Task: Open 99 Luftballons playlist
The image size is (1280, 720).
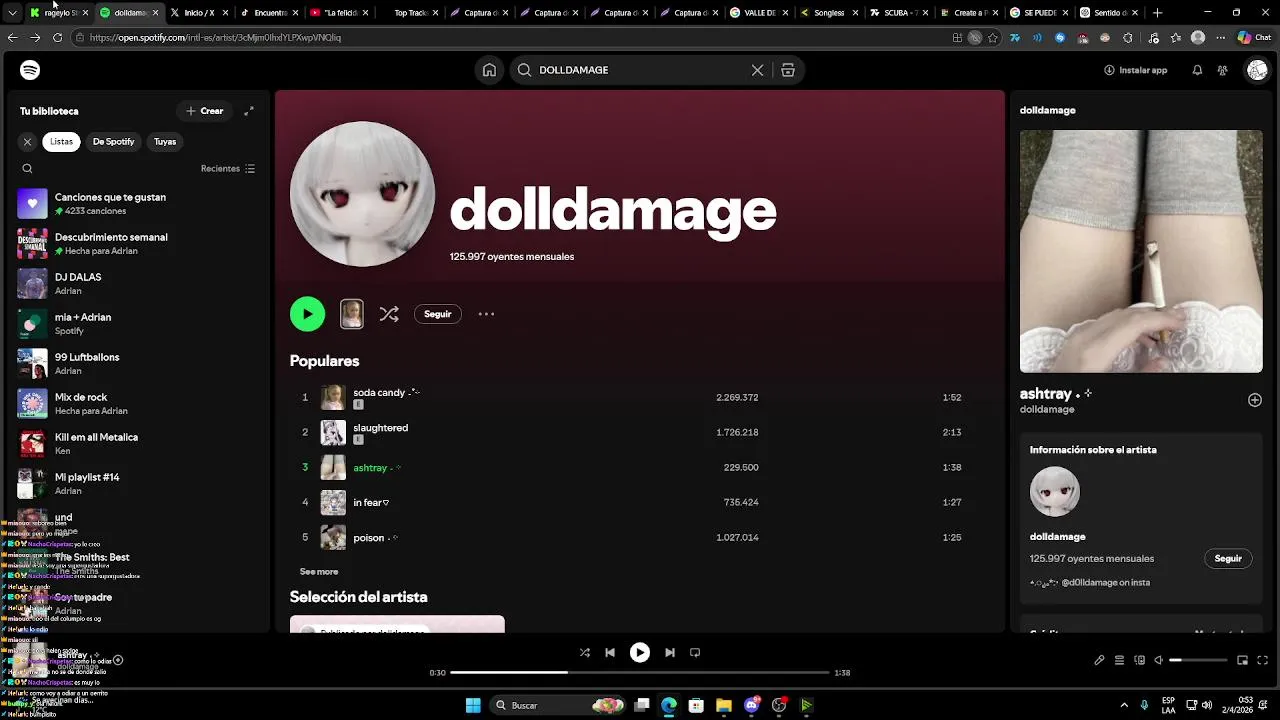Action: (138, 364)
